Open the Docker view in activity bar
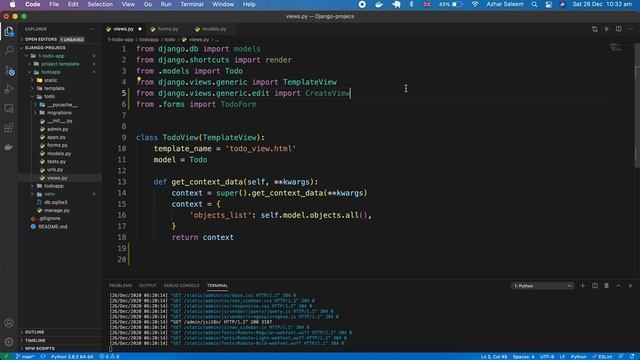Image resolution: width=640 pixels, height=360 pixels. tap(9, 147)
